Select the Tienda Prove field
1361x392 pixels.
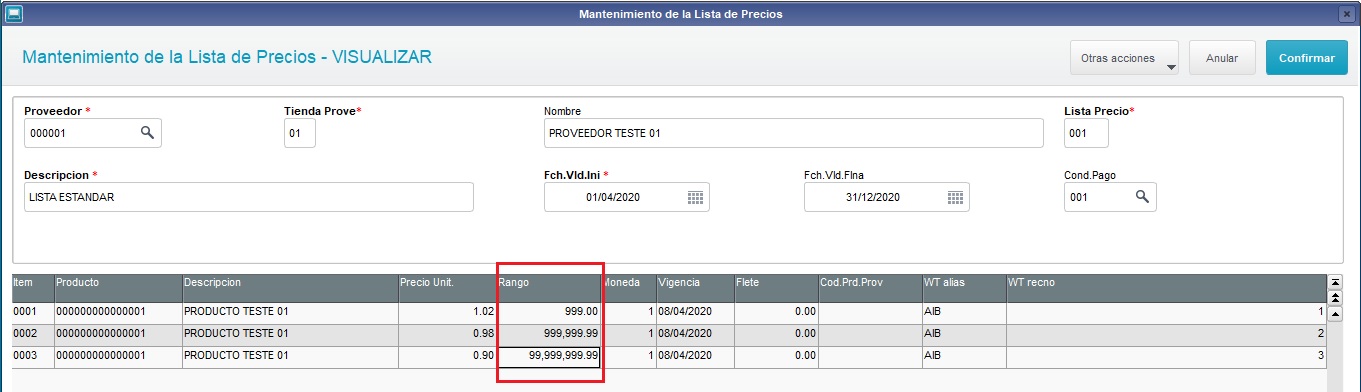300,133
